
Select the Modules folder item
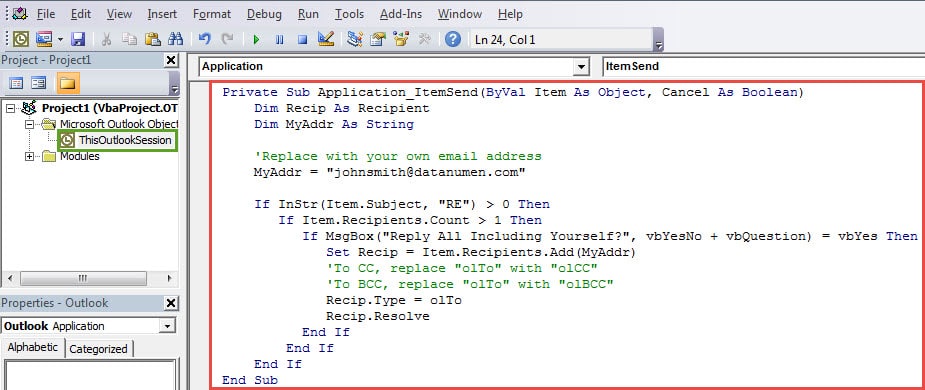tap(80, 156)
